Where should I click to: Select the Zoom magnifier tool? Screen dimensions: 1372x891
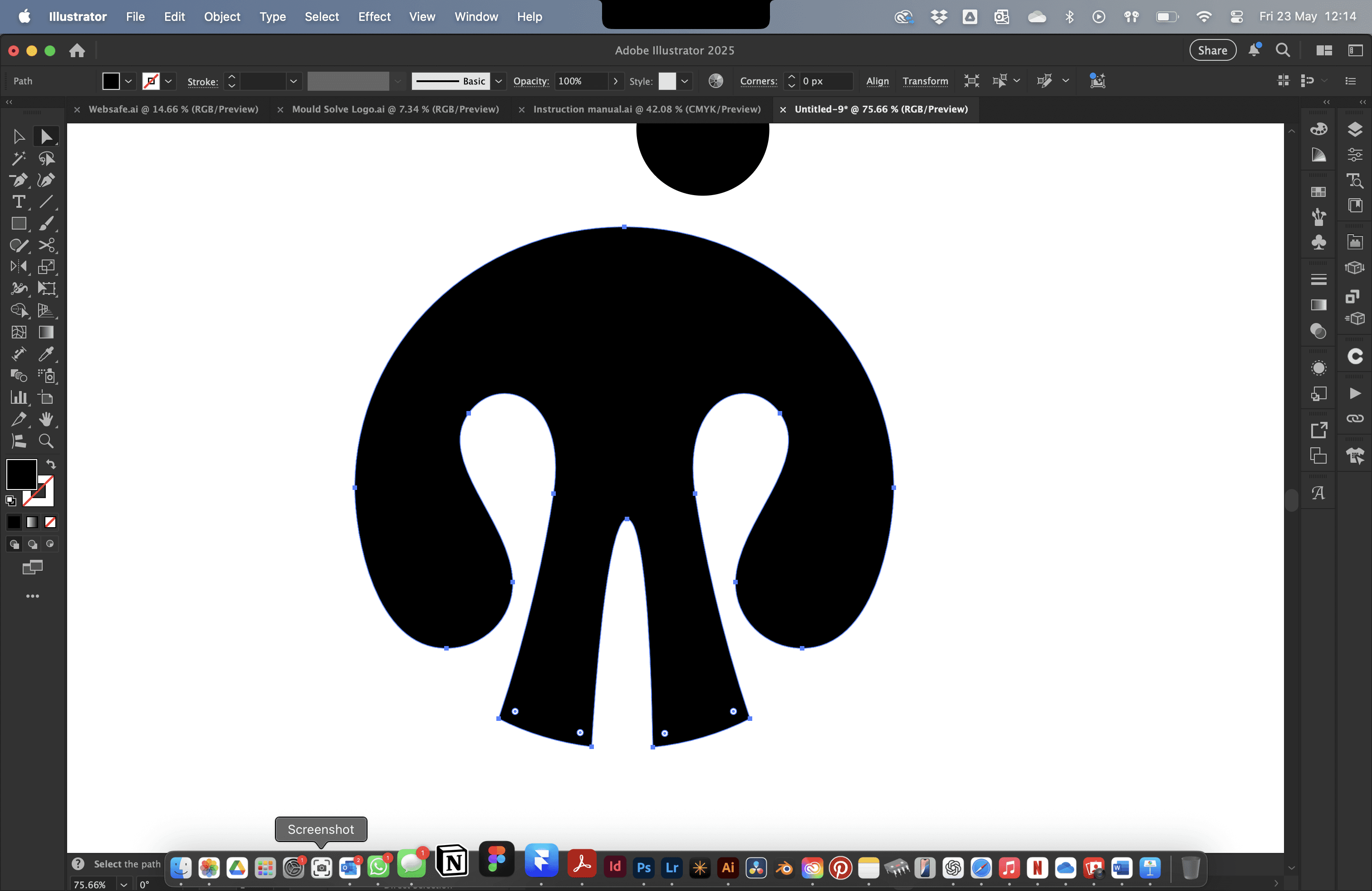coord(46,441)
